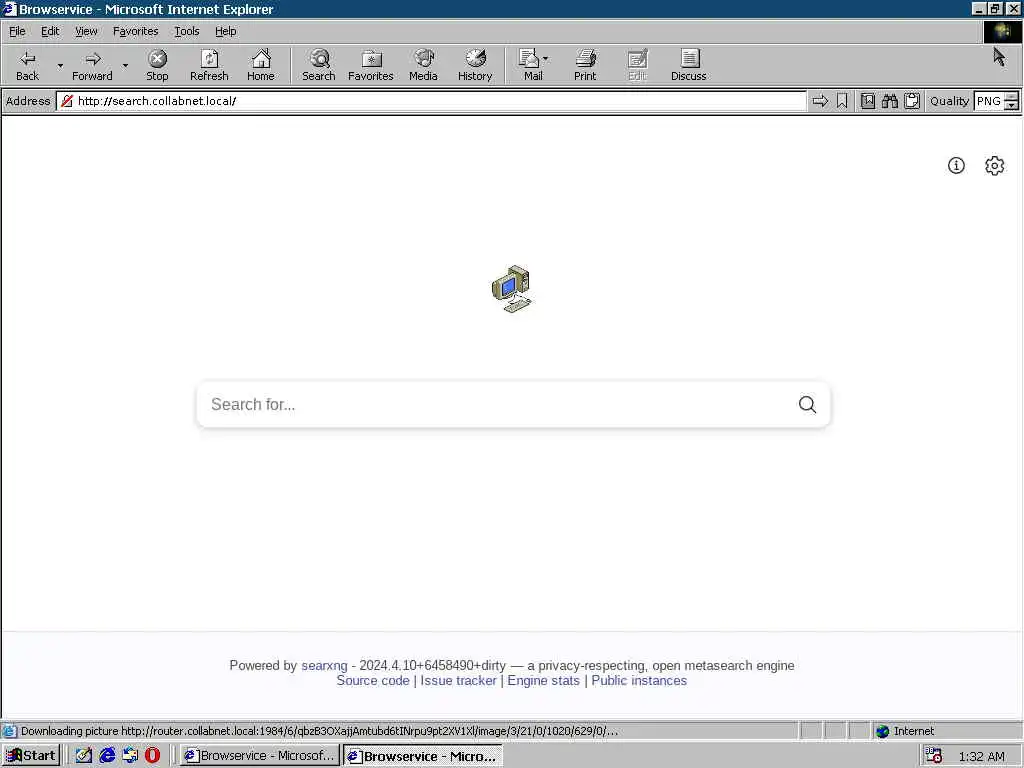Click the binoculars find icon

(890, 101)
